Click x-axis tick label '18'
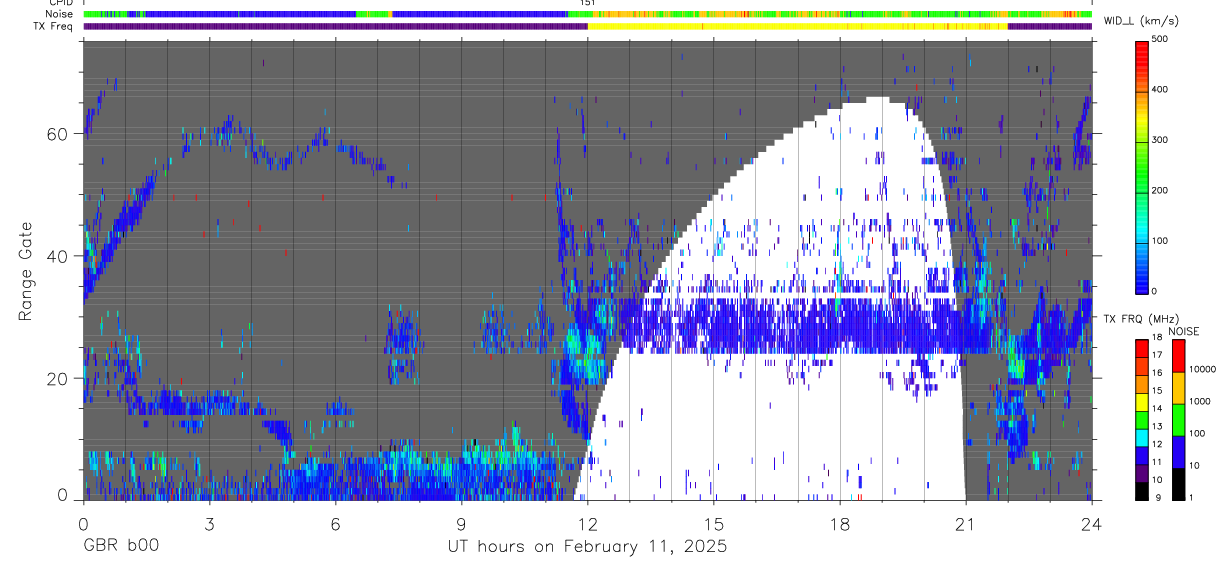This screenshot has width=1228, height=567. 839,523
